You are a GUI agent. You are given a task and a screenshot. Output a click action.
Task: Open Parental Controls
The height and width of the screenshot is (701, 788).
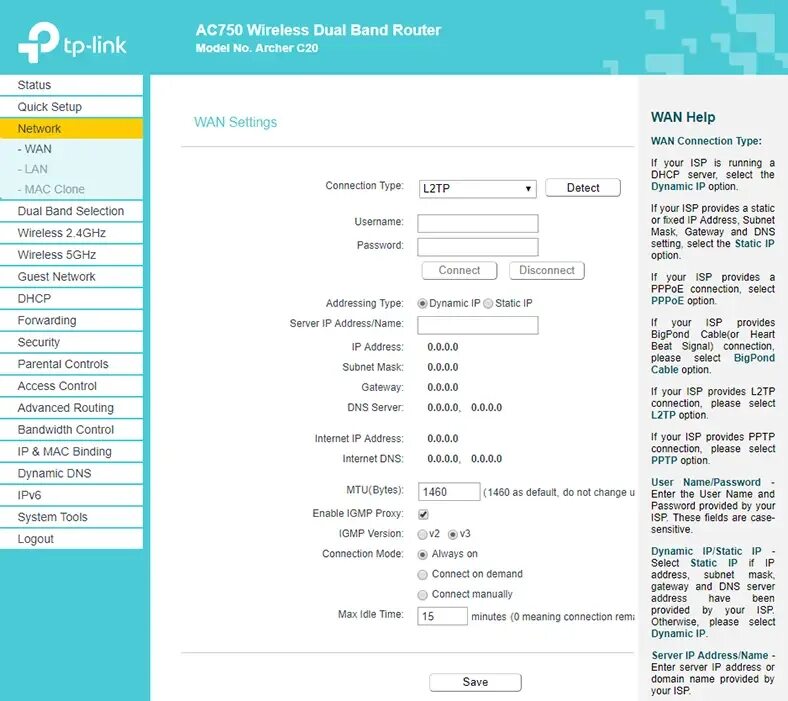71,364
